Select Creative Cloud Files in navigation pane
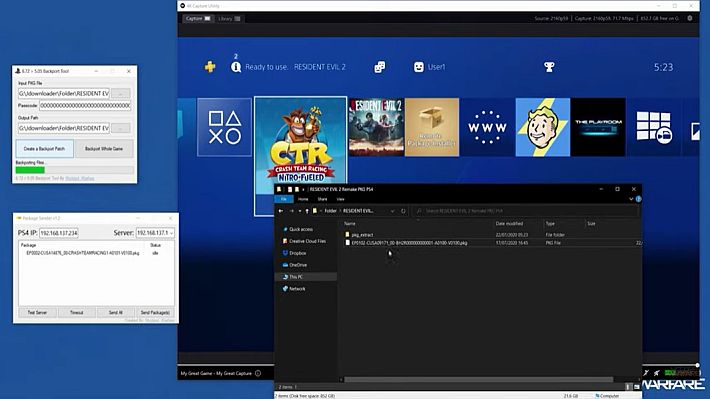Image resolution: width=710 pixels, height=399 pixels. click(x=307, y=241)
